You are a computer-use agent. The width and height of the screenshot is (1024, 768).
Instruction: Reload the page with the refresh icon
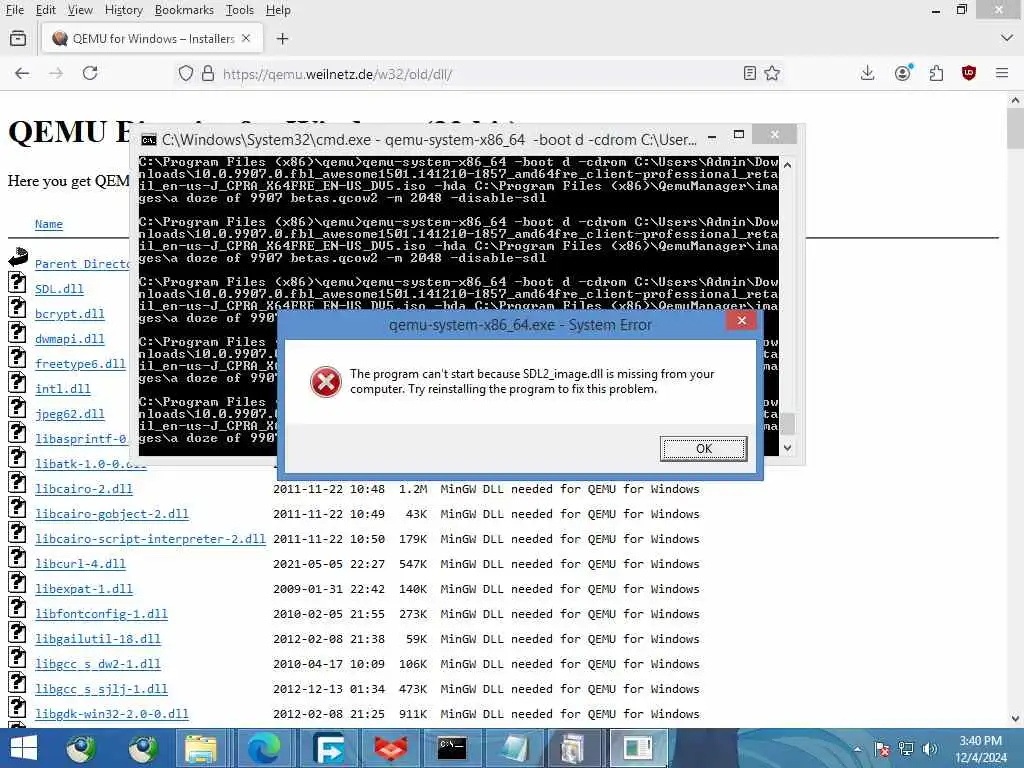(x=90, y=73)
